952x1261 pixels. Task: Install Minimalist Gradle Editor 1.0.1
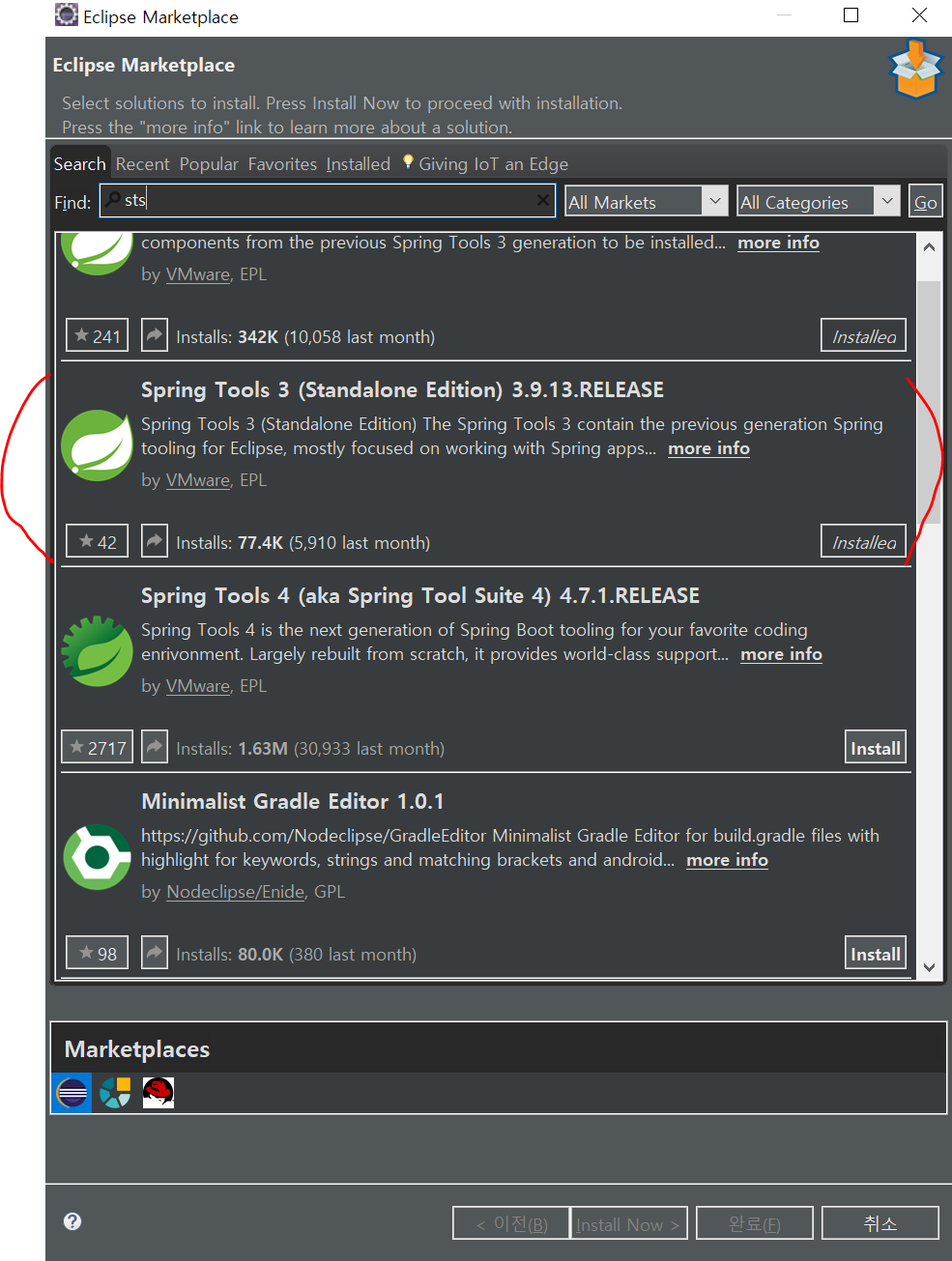point(876,953)
